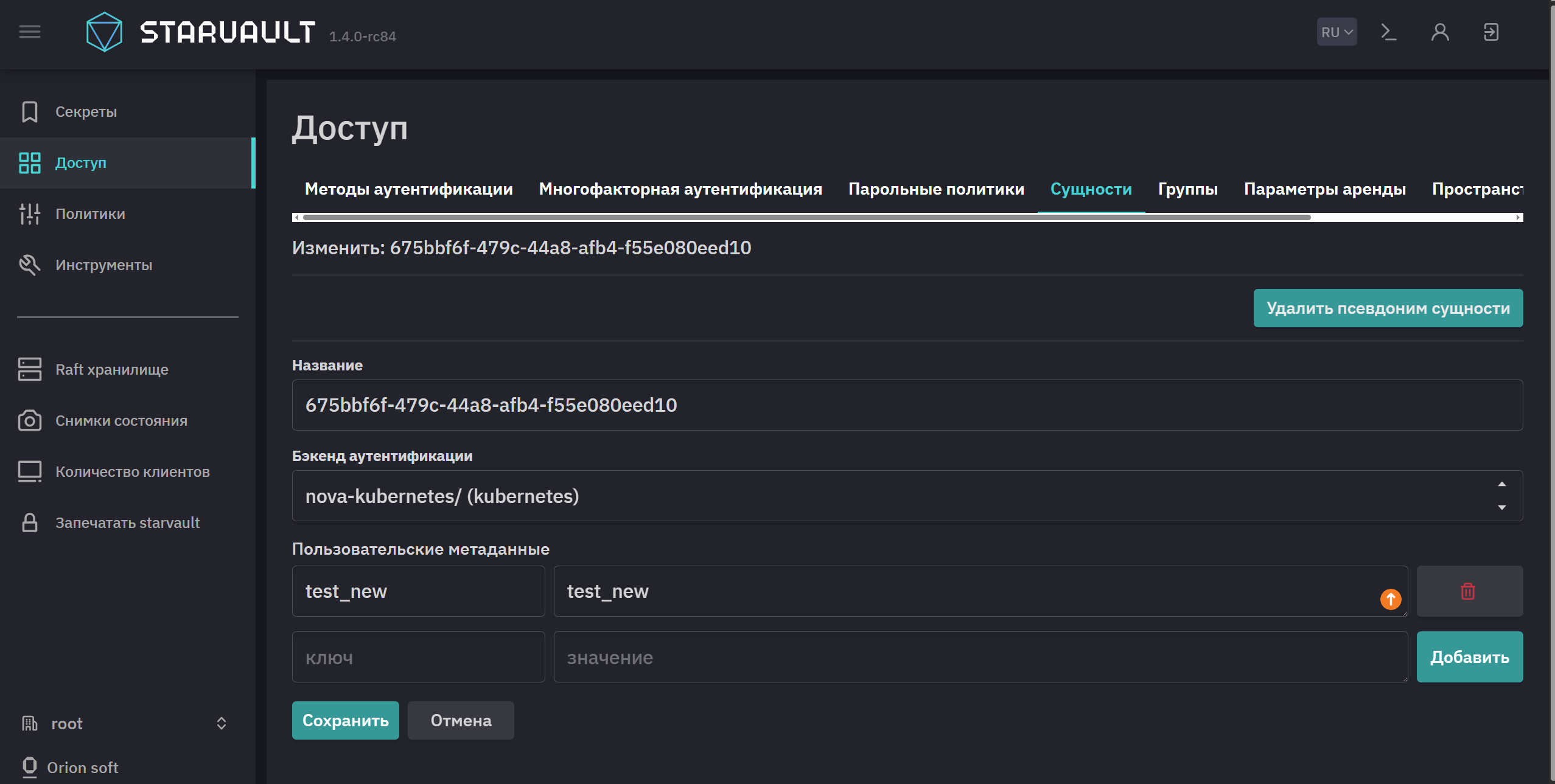Screen dimensions: 1555x784
Task: Click the Название input field
Action: [907, 405]
